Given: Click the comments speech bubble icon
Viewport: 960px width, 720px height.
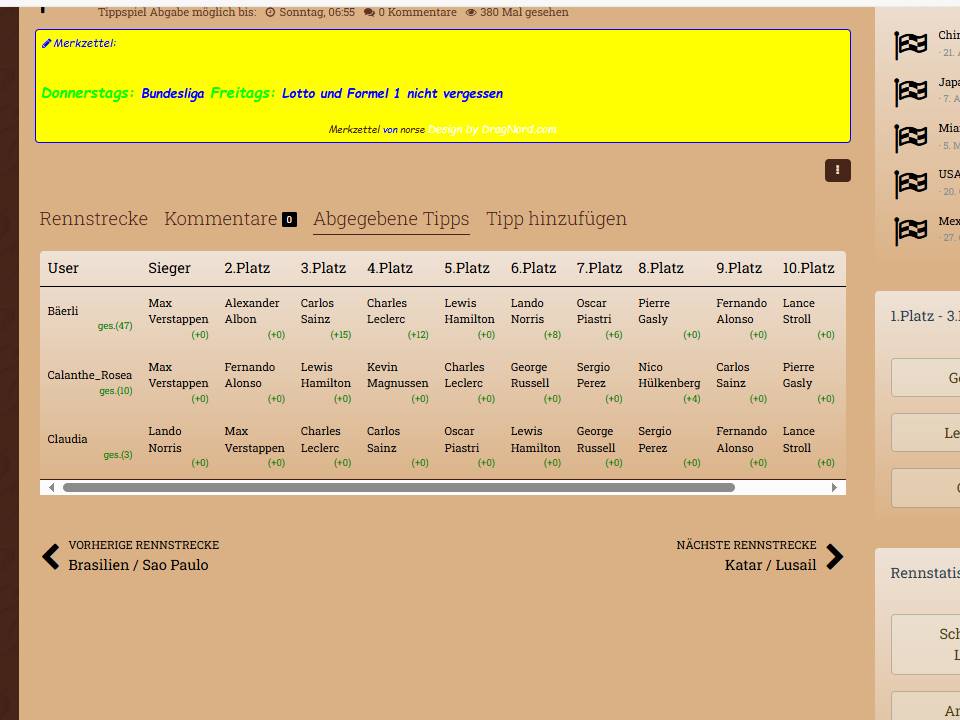Looking at the screenshot, I should tap(370, 13).
